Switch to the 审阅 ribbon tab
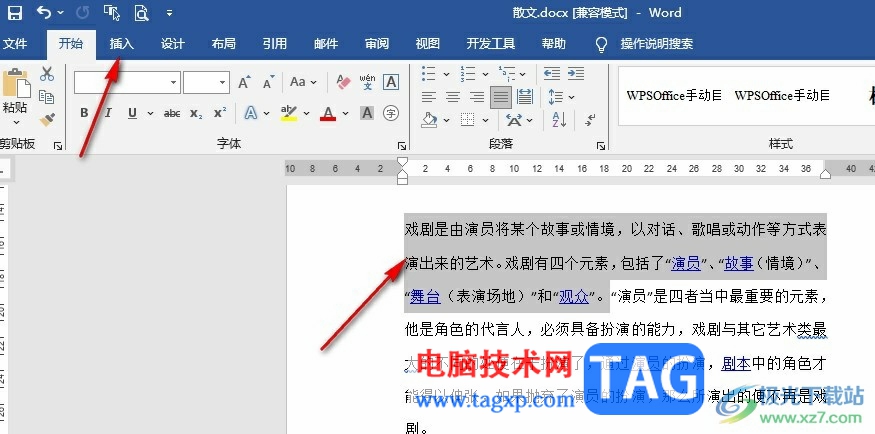This screenshot has height=434, width=875. point(377,44)
